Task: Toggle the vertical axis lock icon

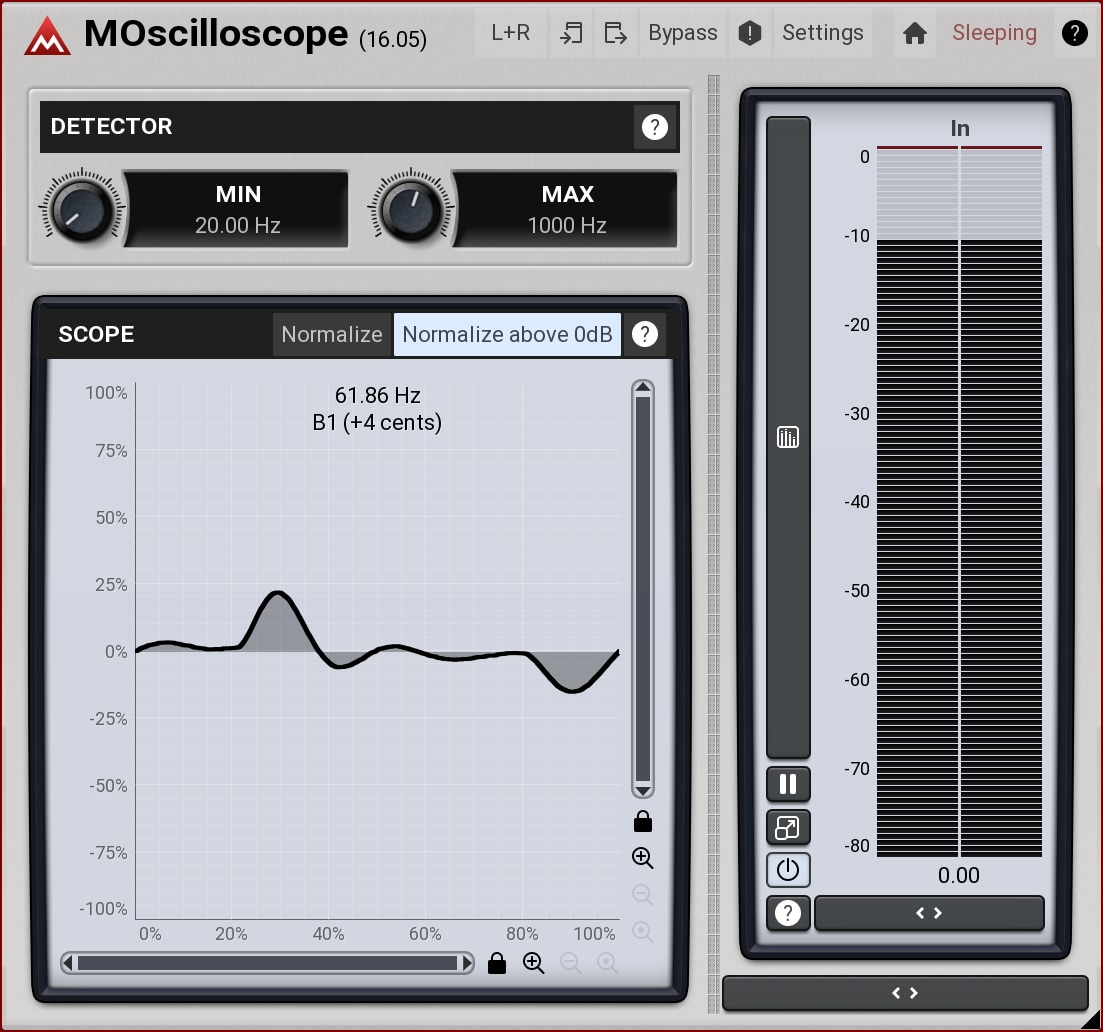Action: (642, 821)
